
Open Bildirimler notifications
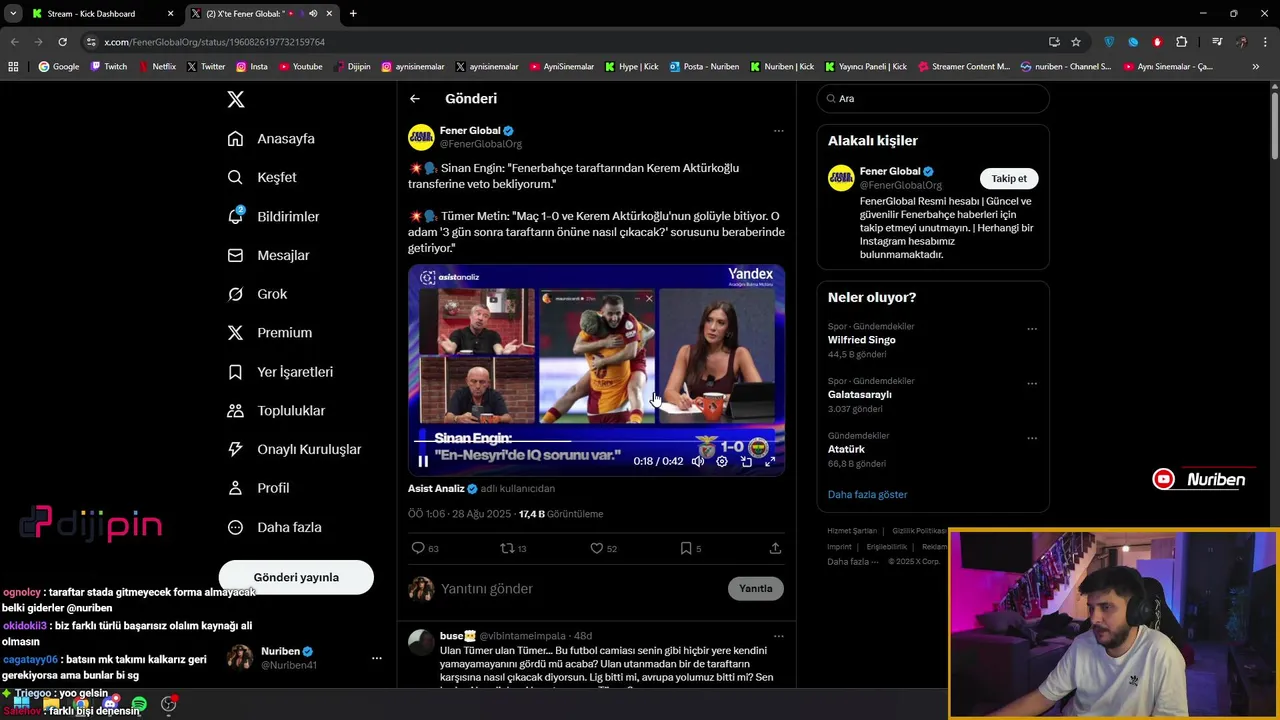pyautogui.click(x=273, y=216)
